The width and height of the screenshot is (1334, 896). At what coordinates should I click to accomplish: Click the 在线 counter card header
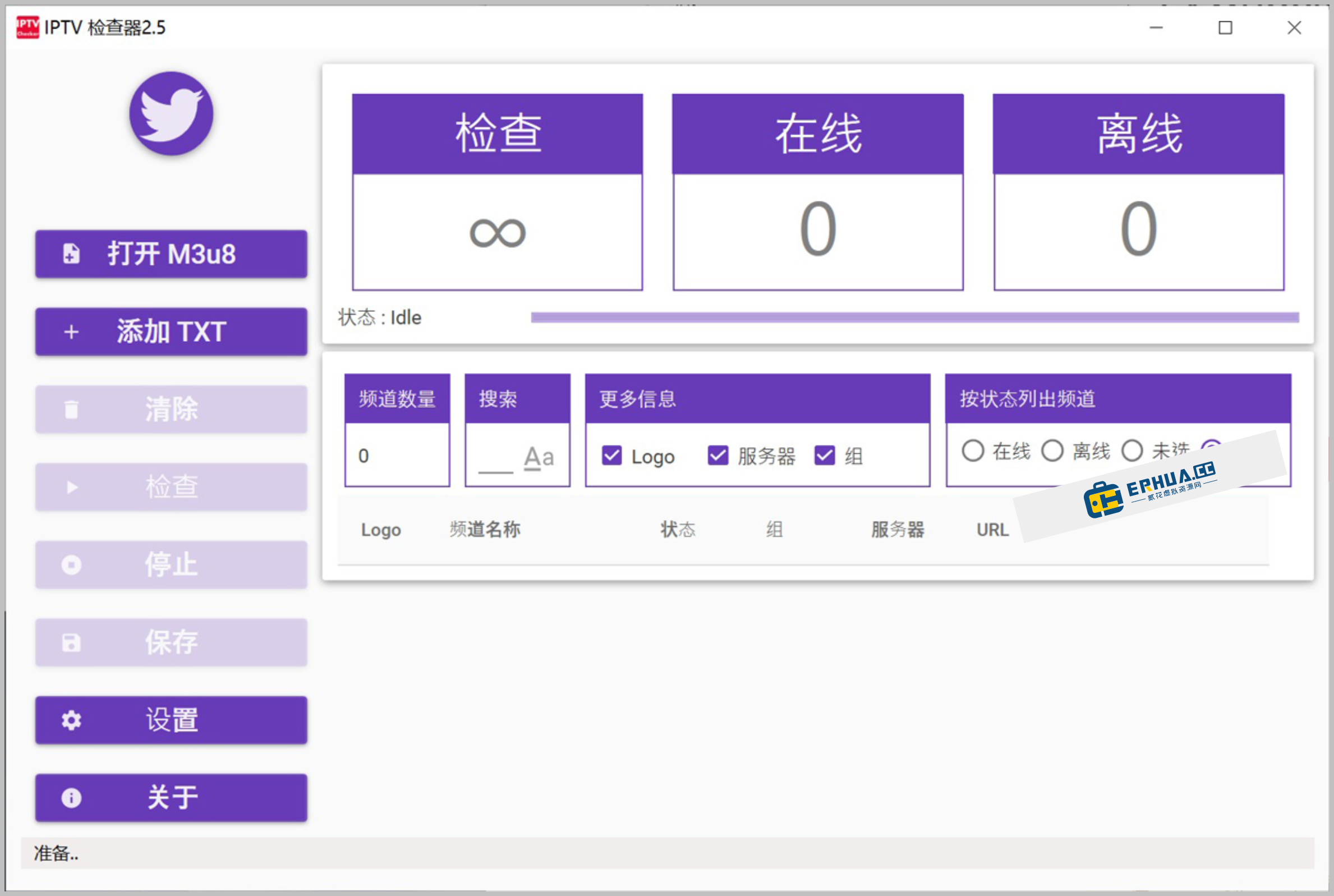point(817,134)
